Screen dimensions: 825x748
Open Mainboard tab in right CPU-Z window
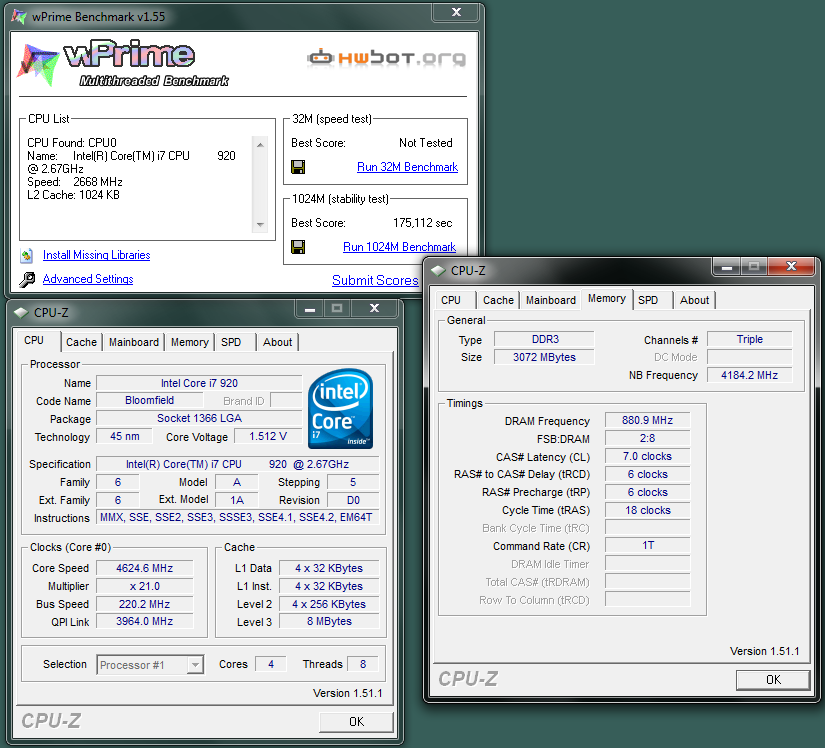[x=551, y=300]
